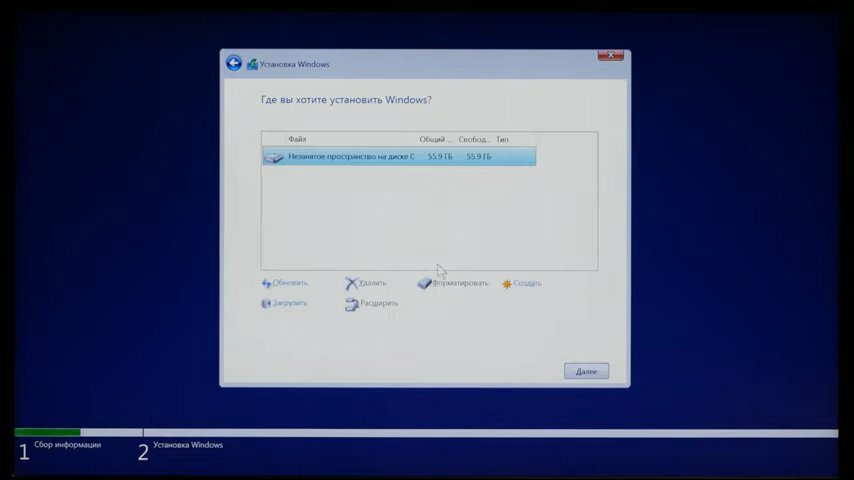Click the Обновить refresh icon
Viewport: 854px width, 480px height.
pyautogui.click(x=266, y=283)
